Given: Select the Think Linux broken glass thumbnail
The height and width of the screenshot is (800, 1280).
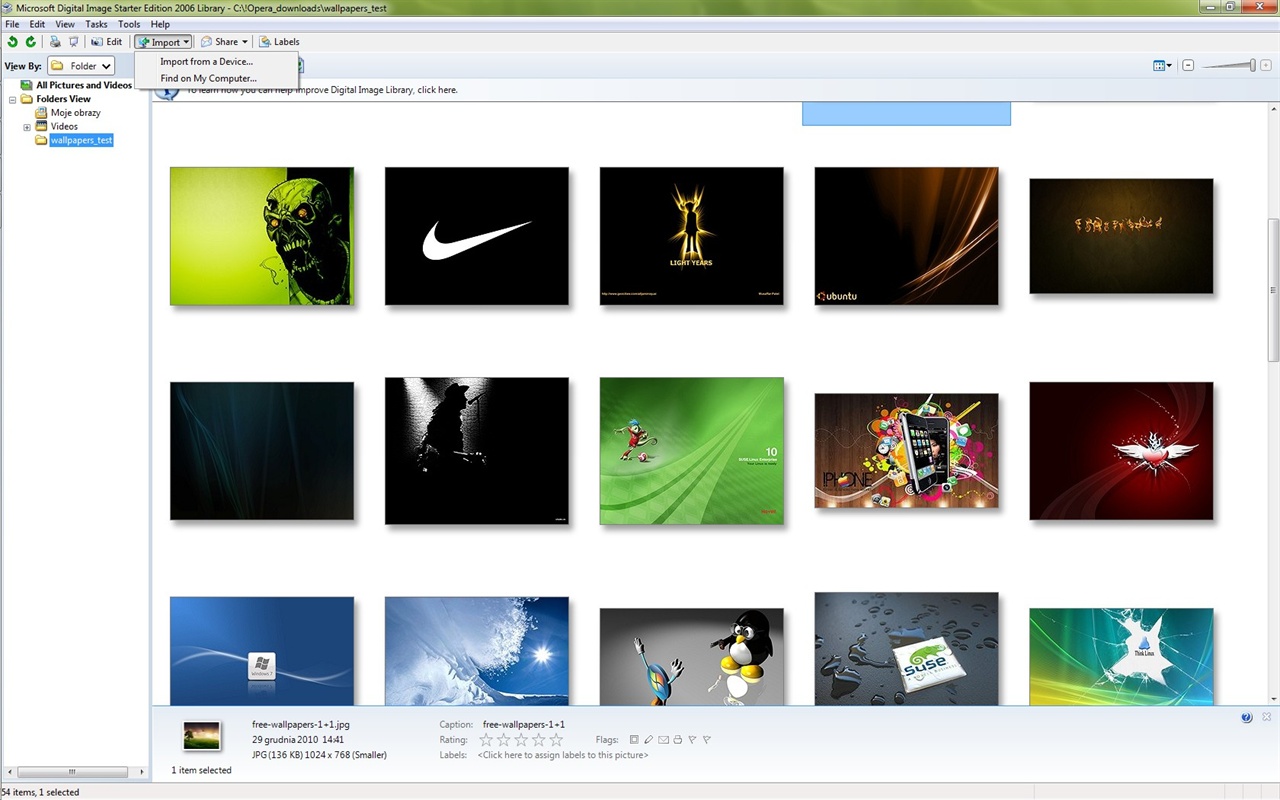Looking at the screenshot, I should [x=1122, y=657].
